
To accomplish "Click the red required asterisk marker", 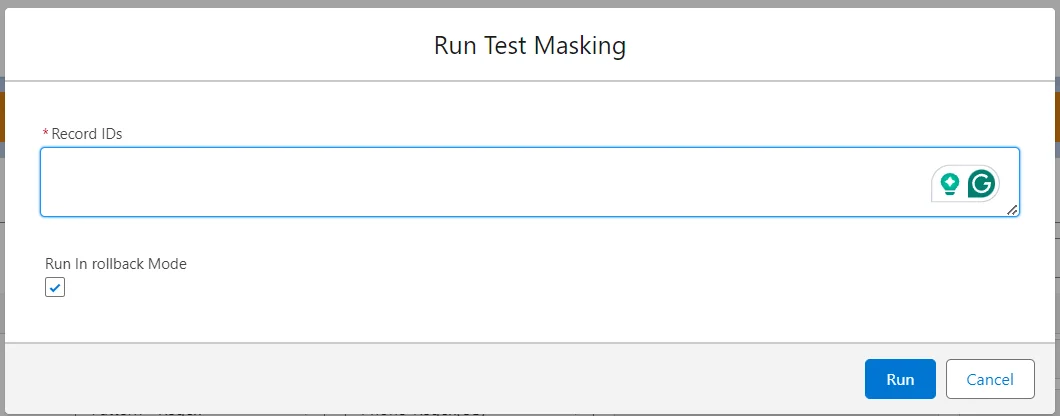I will [x=45, y=133].
